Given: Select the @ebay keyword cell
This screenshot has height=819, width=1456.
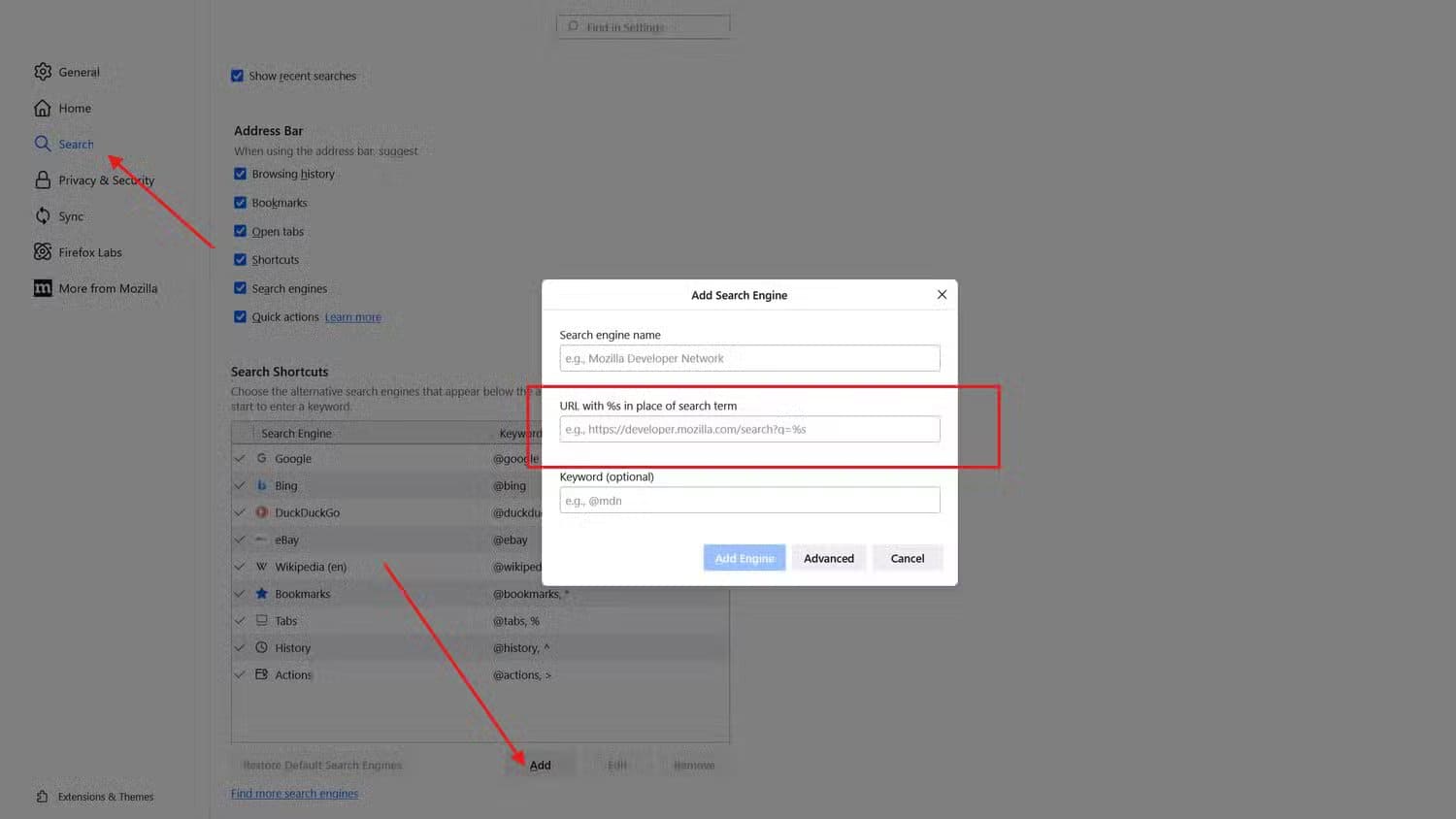Looking at the screenshot, I should tap(510, 540).
